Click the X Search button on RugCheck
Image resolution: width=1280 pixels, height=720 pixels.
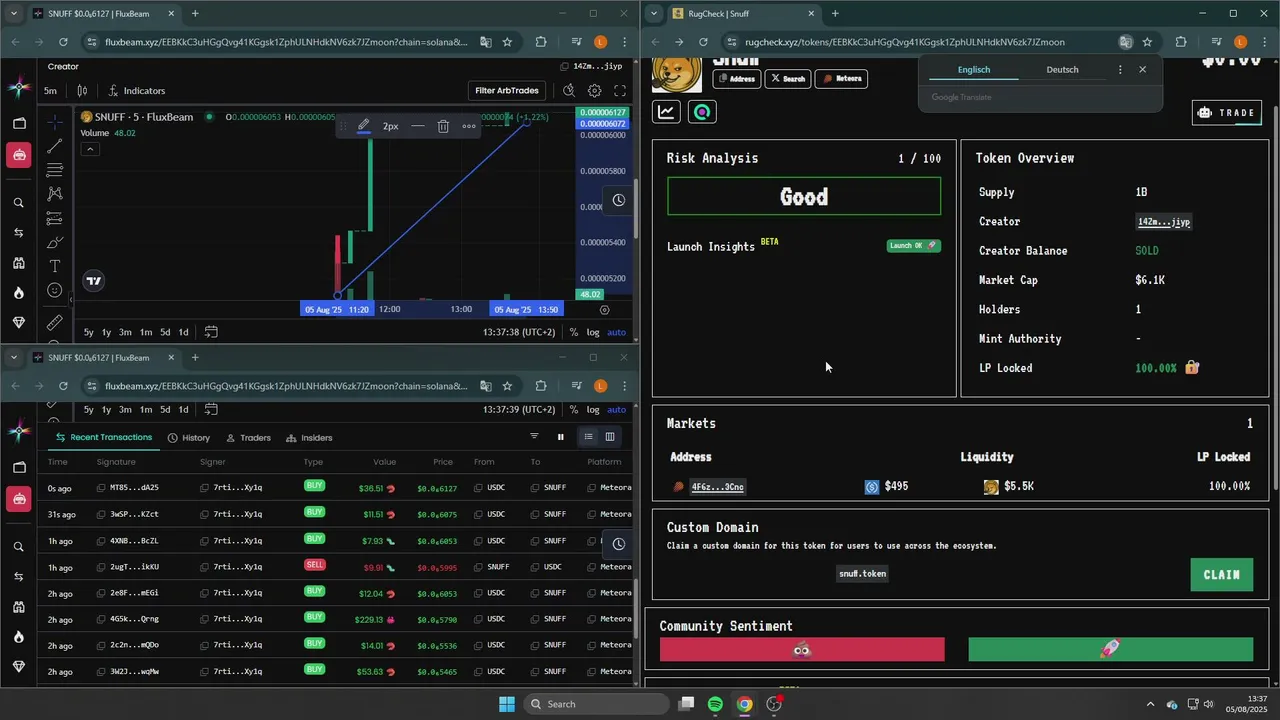click(787, 79)
